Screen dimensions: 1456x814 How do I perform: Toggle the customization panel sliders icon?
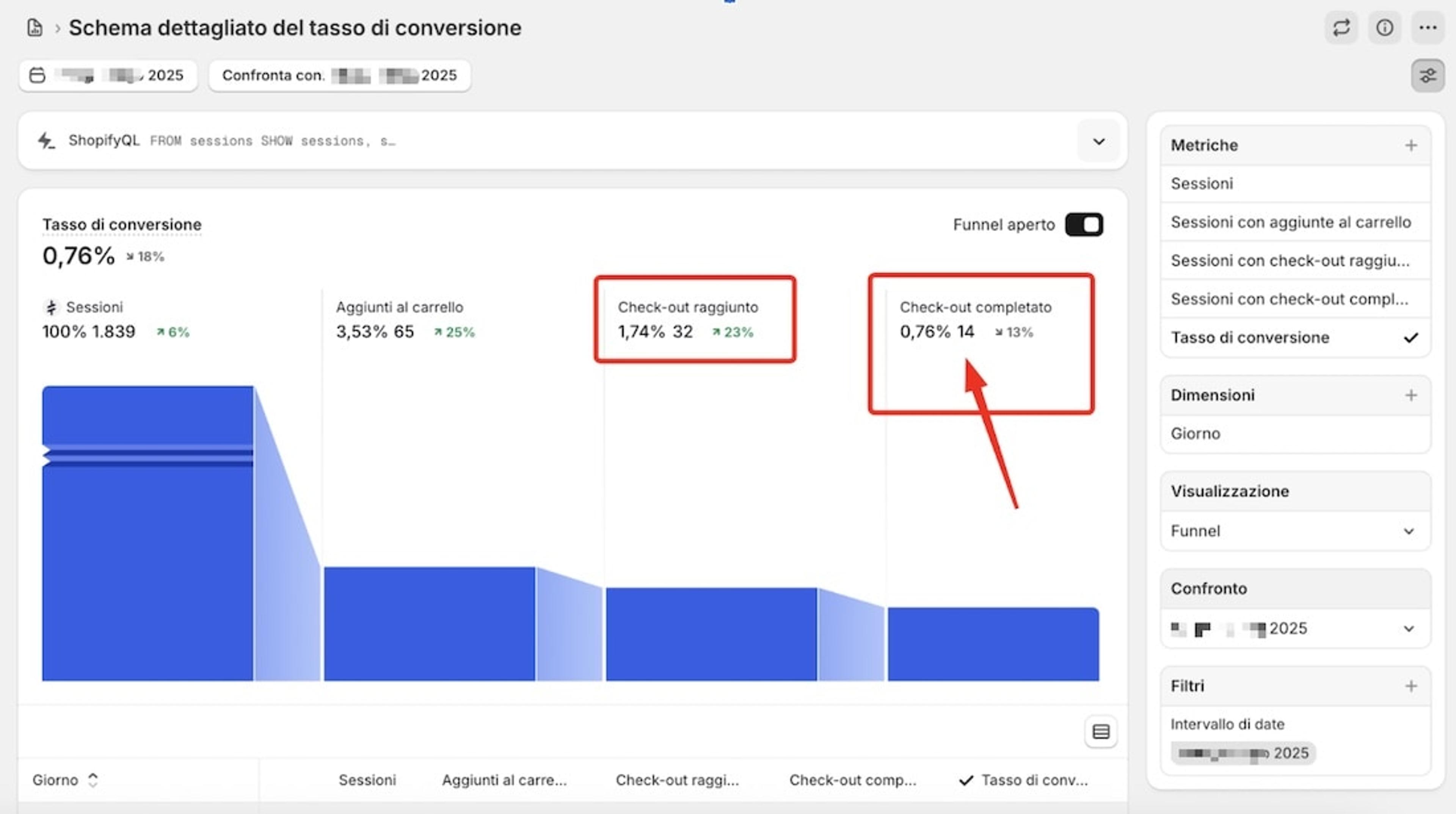pos(1428,75)
